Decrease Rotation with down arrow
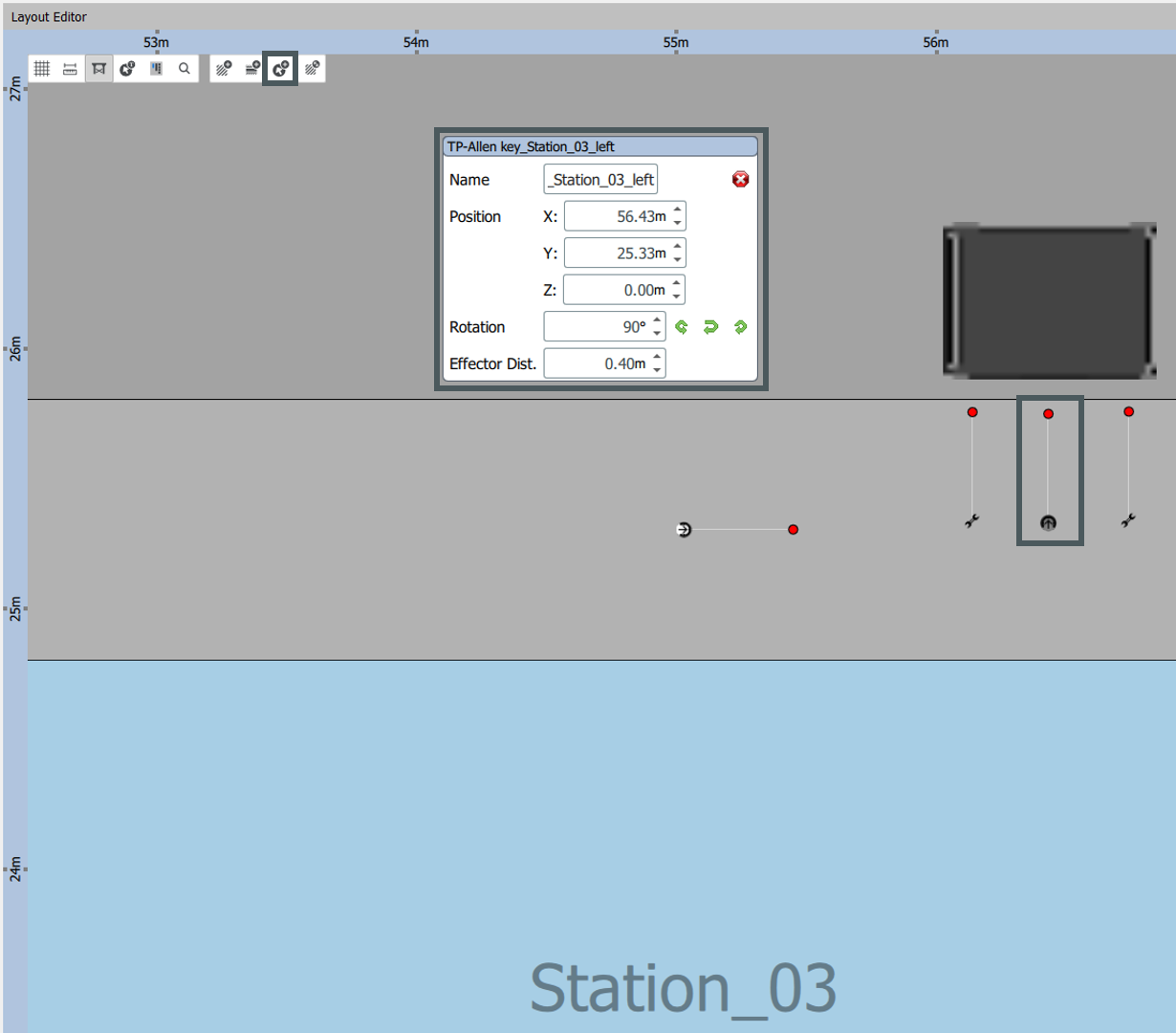Screen dimensions: 1176x1033 point(657,334)
